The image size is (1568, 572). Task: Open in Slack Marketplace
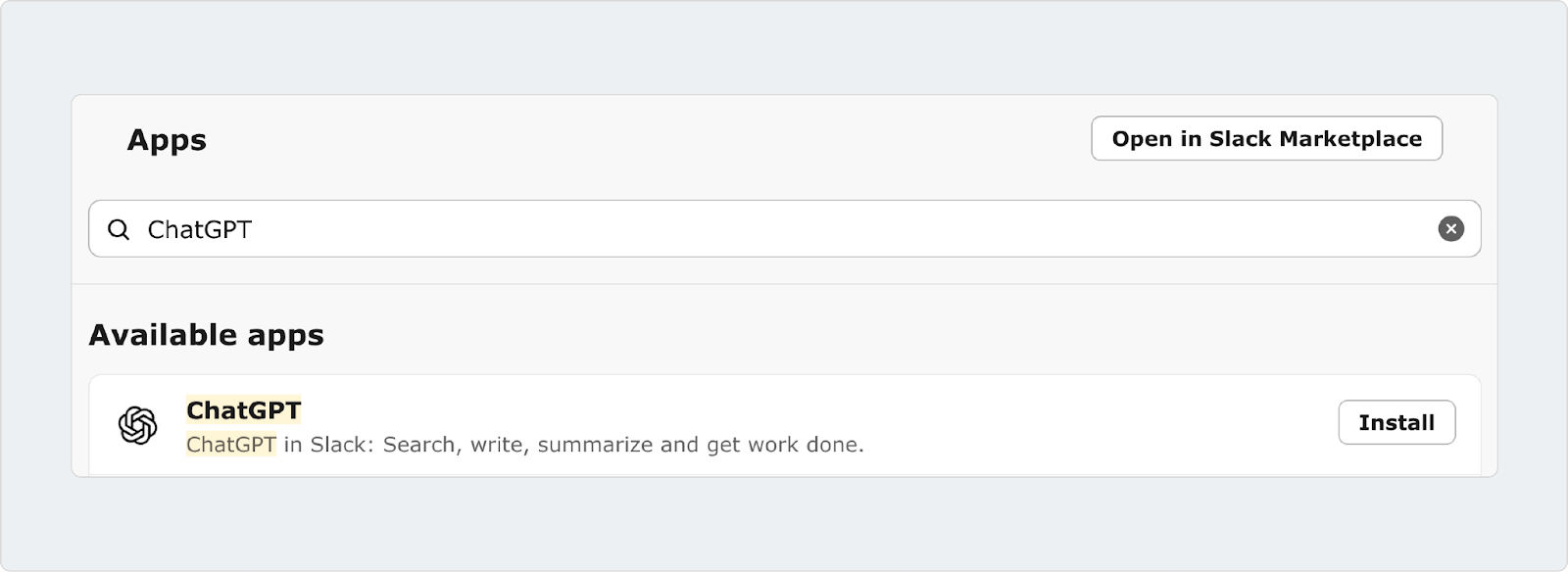[1268, 138]
